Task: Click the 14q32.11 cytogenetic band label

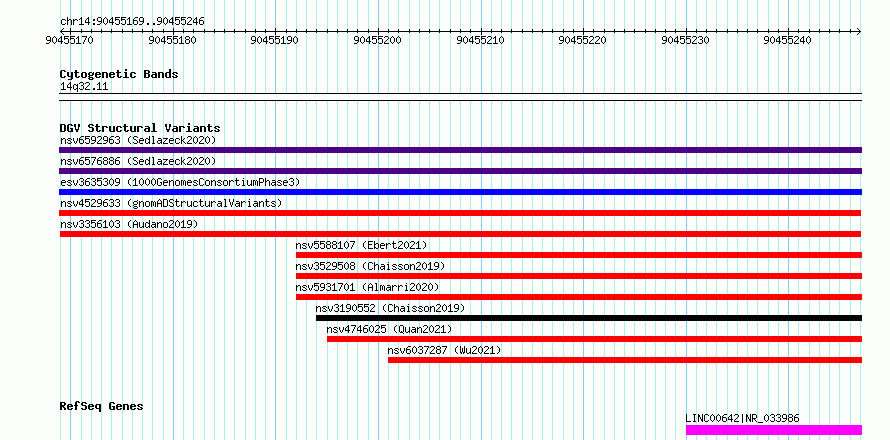Action: click(x=84, y=87)
